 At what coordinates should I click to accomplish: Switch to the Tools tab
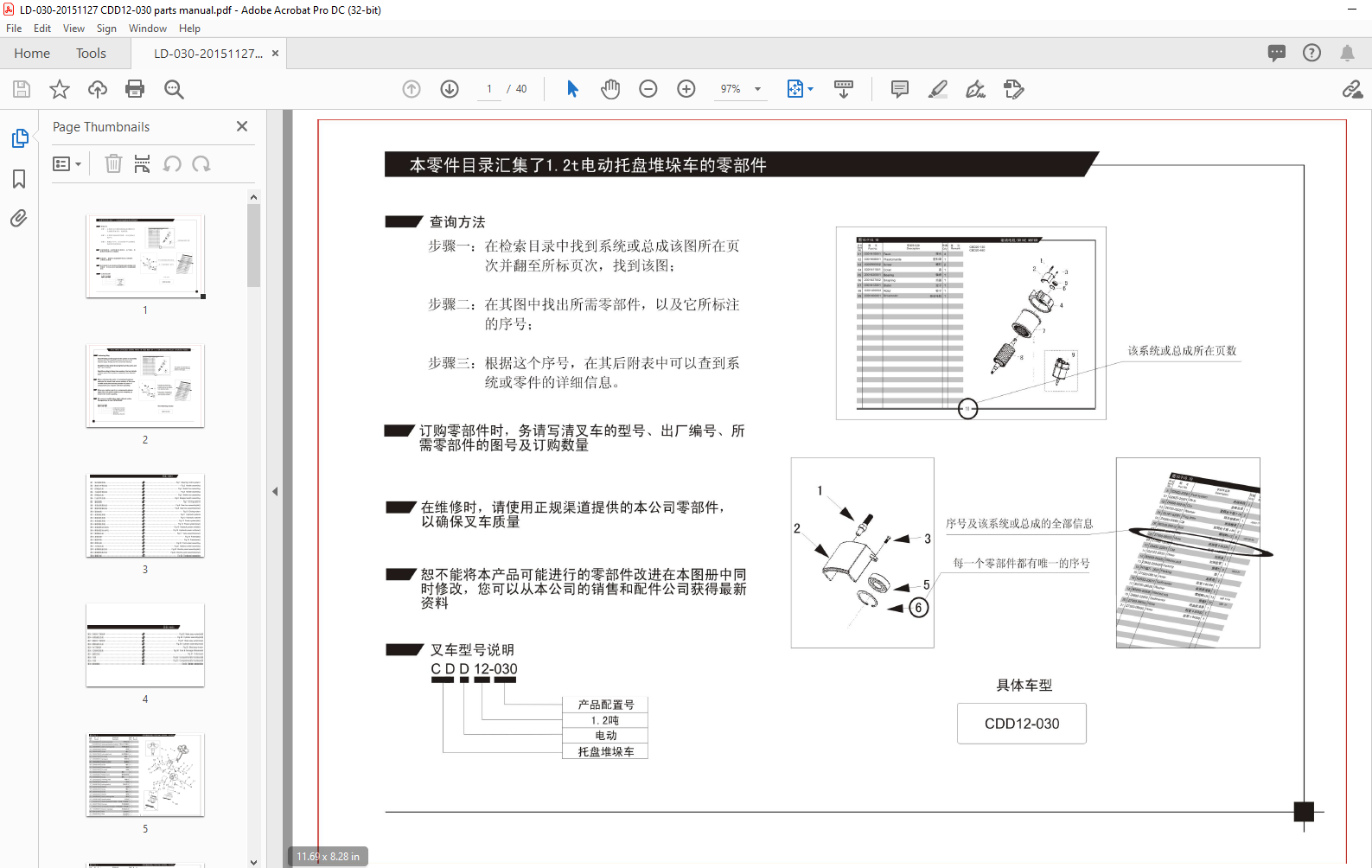coord(91,53)
